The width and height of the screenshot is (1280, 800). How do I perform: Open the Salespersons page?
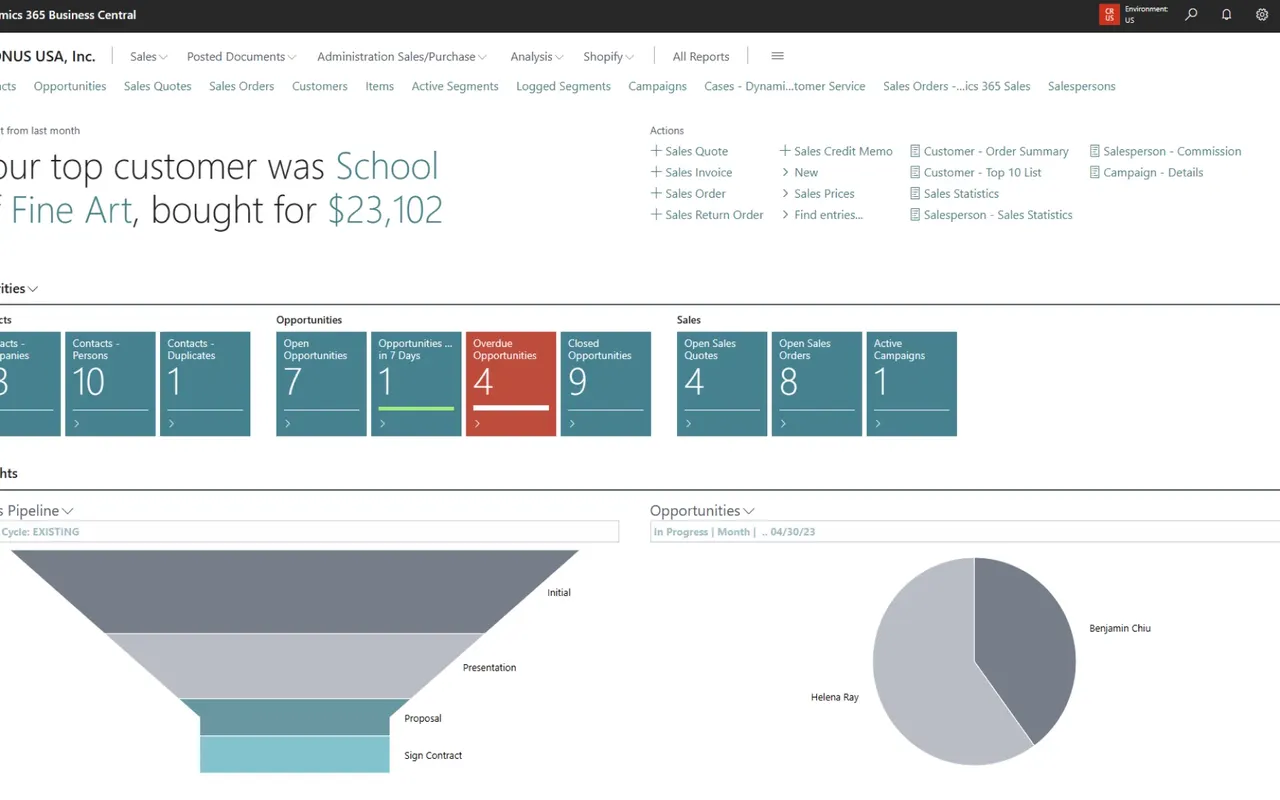point(1082,86)
